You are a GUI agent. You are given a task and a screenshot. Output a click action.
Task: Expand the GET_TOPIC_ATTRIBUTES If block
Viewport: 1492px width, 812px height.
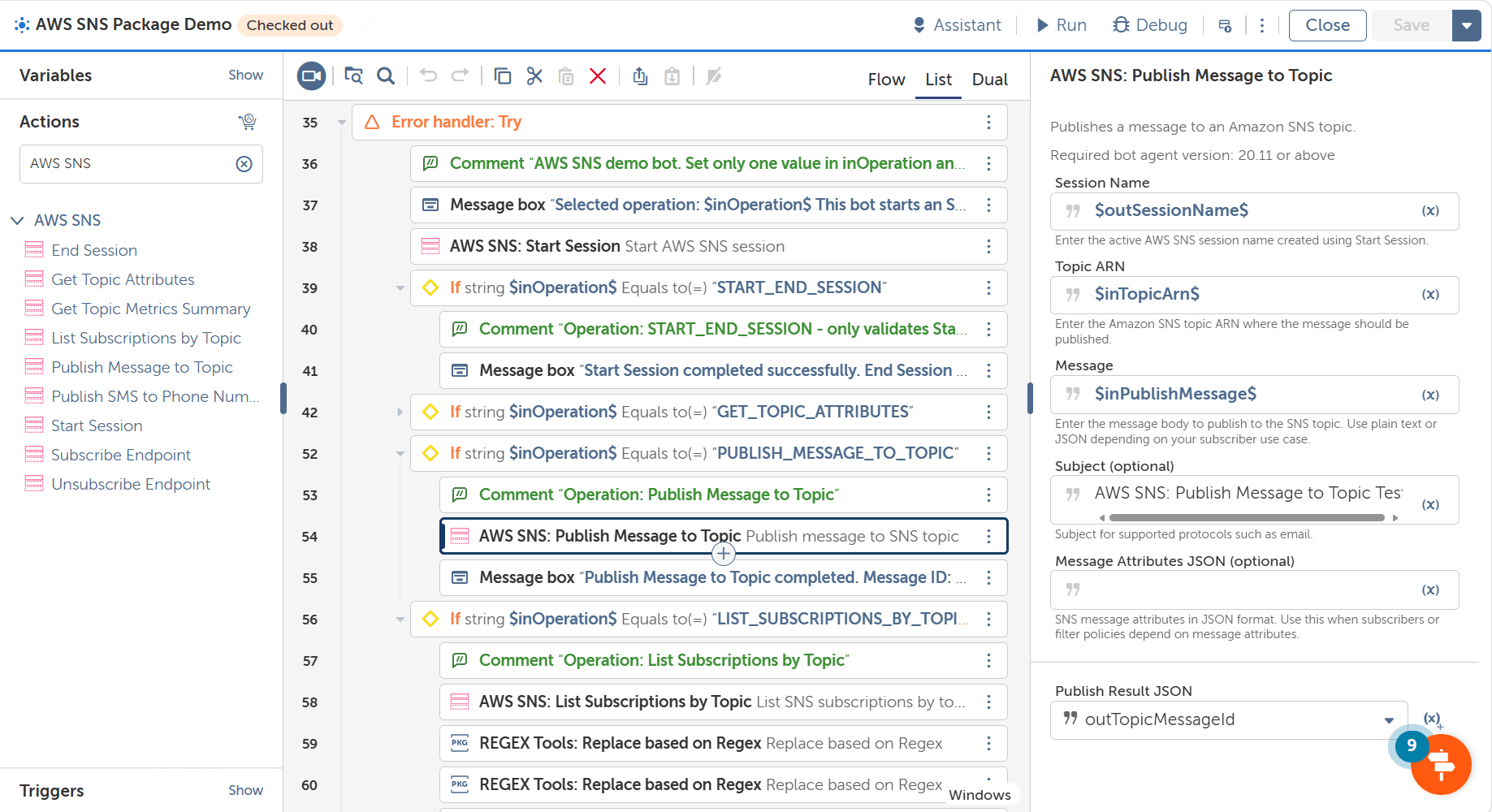click(400, 412)
